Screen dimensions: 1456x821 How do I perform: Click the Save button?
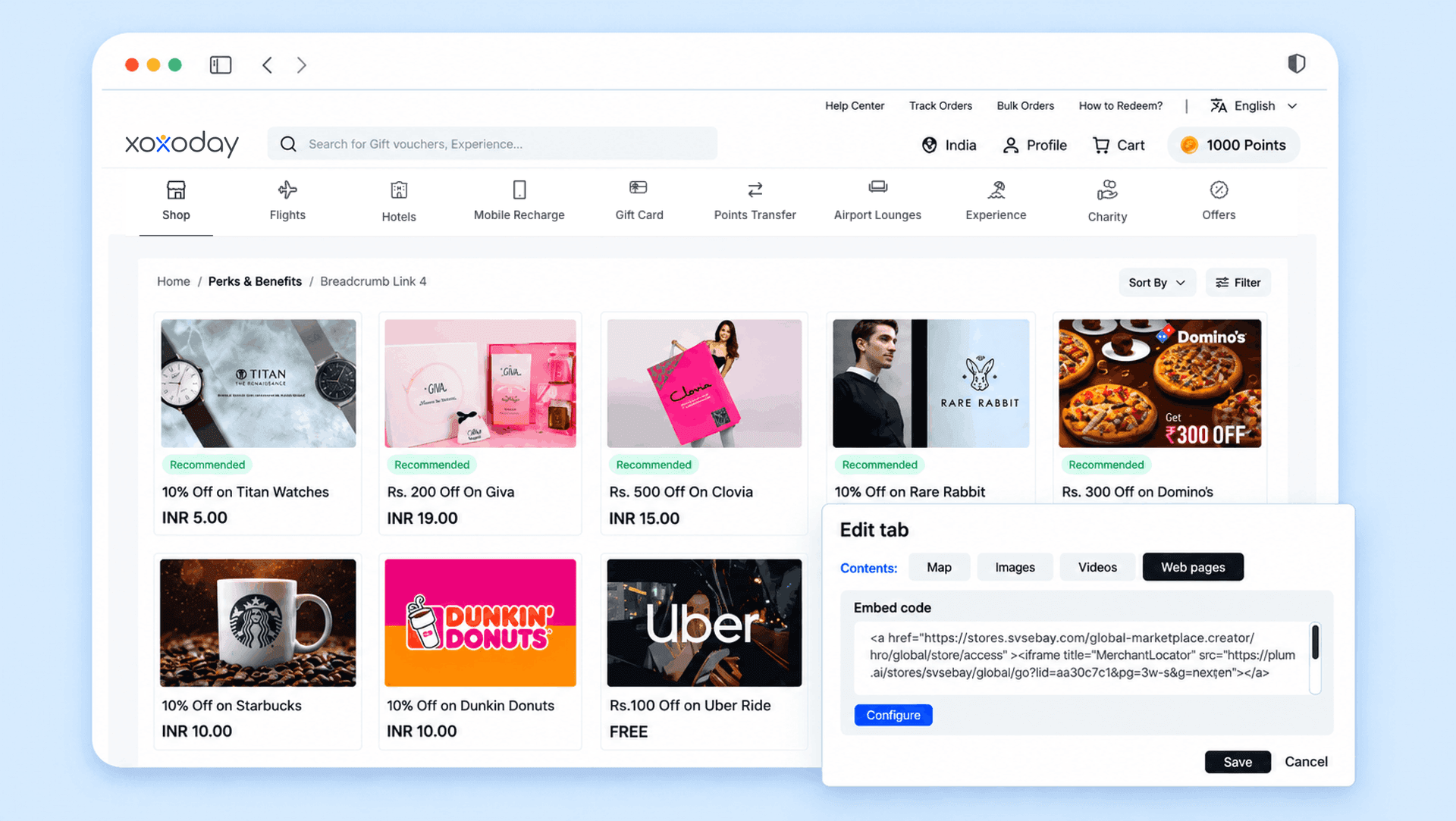tap(1238, 762)
